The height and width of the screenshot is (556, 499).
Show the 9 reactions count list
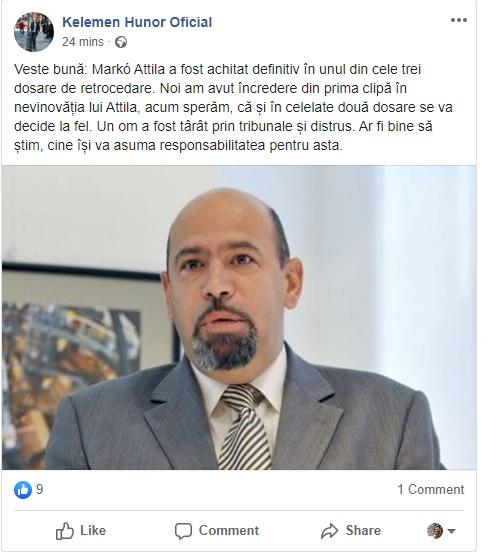coord(40,489)
